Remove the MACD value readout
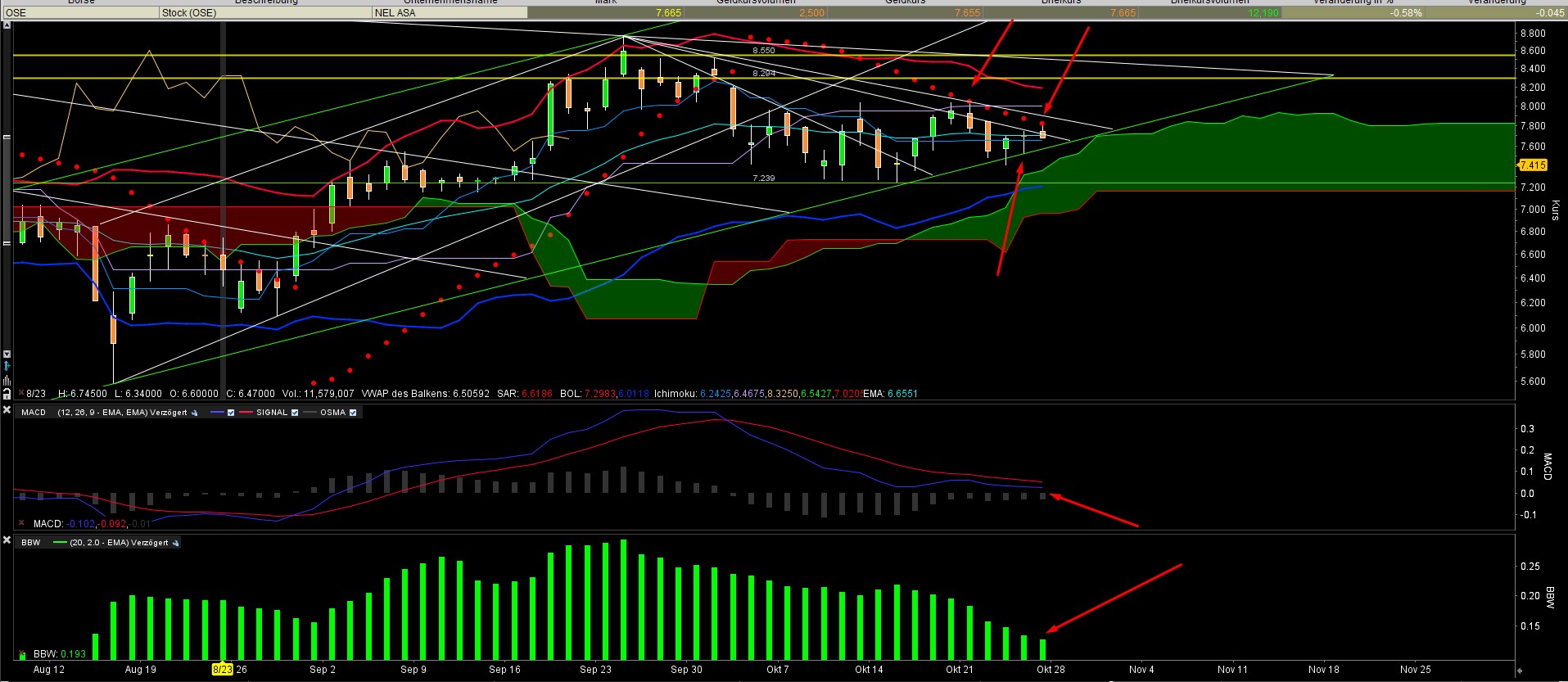 pyautogui.click(x=20, y=523)
